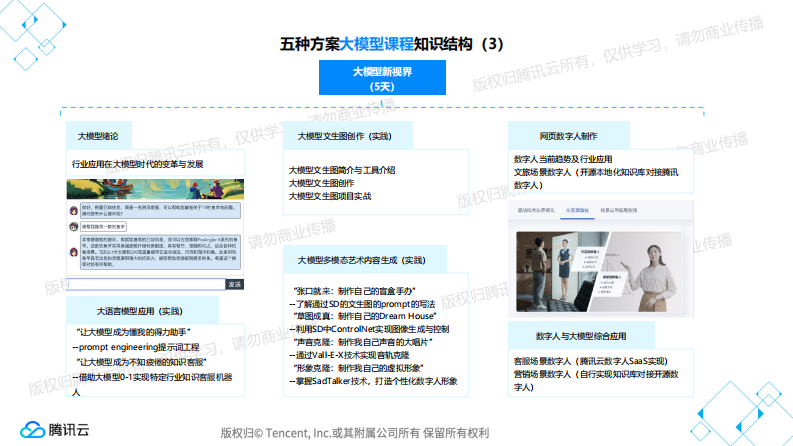Click 大模型文生图简介与工具介绍 line
The image size is (793, 446).
342,170
